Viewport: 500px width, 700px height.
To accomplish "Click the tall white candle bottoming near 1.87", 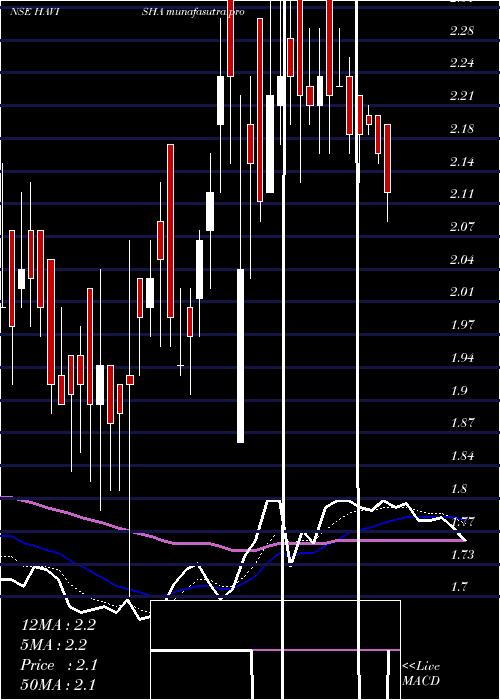I will coord(241,356).
